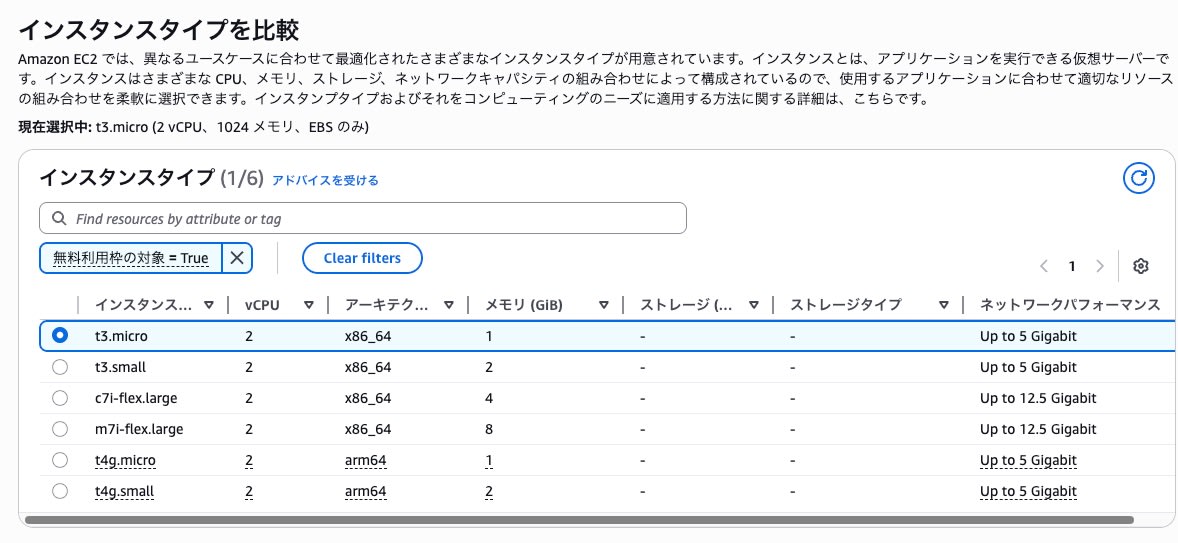Screen dimensions: 1178x543
Task: Click arm64 in the t4g.micro row
Action: (x=365, y=460)
